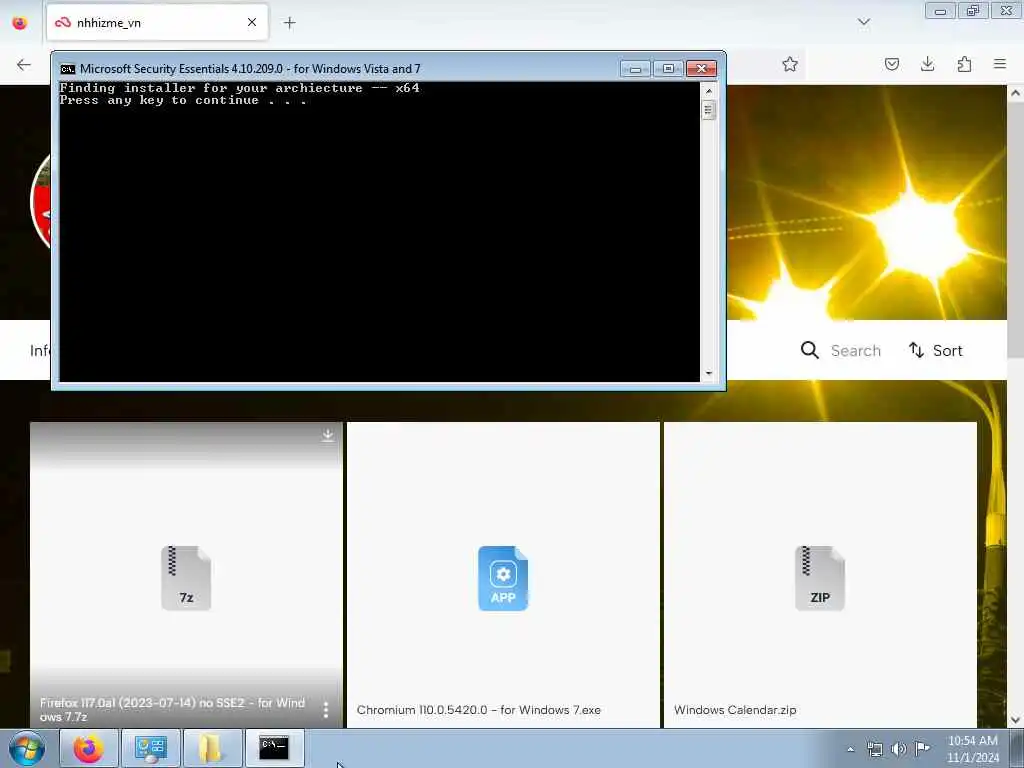1024x768 pixels.
Task: Open options menu for Firefox 117.0a1 file
Action: pyautogui.click(x=325, y=709)
